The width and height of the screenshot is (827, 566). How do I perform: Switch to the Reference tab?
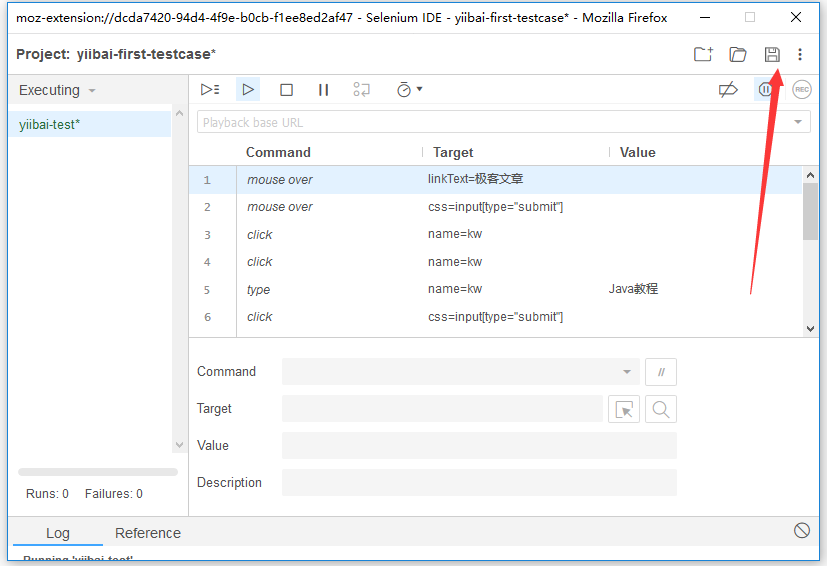(148, 533)
